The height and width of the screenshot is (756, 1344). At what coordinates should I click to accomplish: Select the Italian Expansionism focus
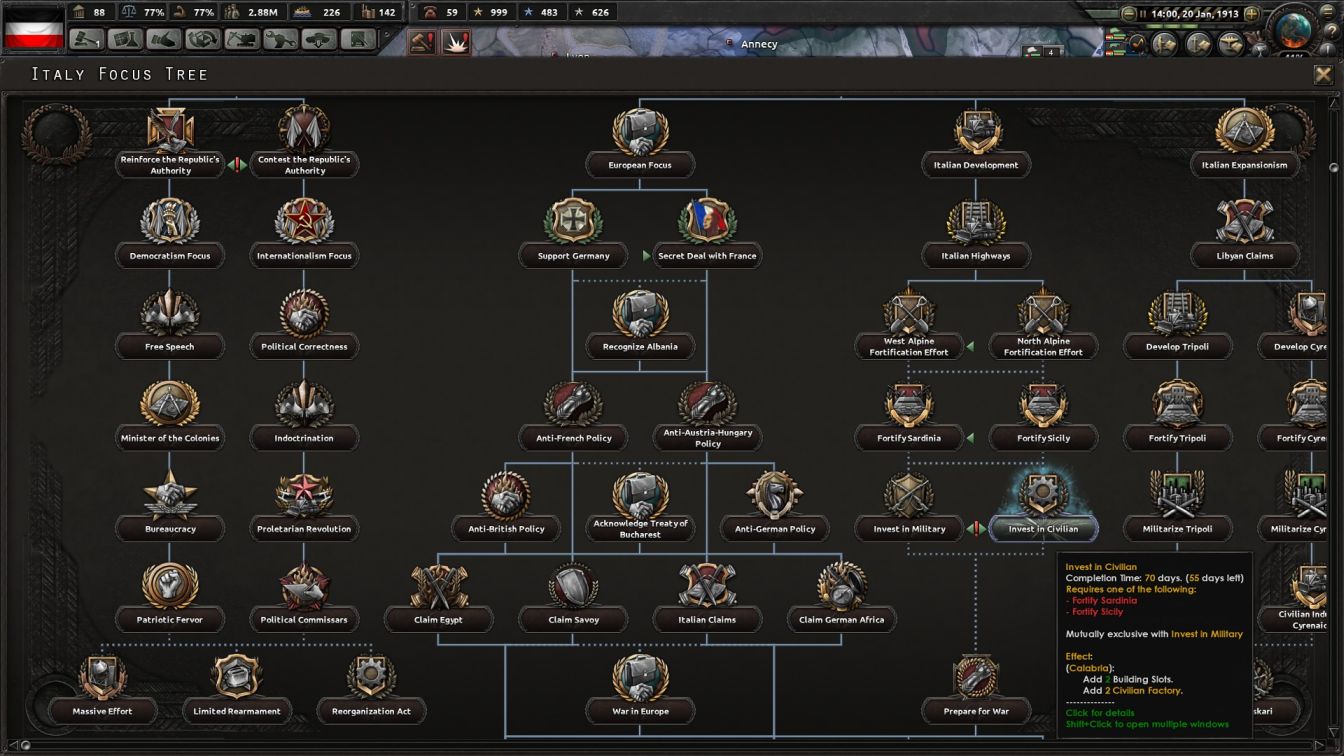pos(1245,143)
